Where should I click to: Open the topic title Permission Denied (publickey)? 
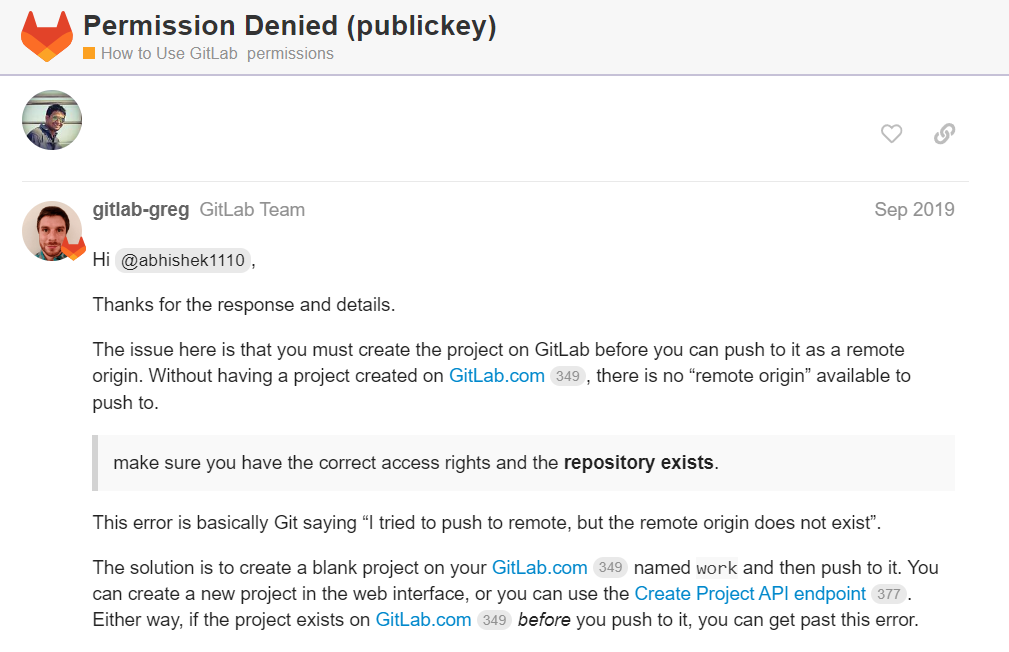290,25
